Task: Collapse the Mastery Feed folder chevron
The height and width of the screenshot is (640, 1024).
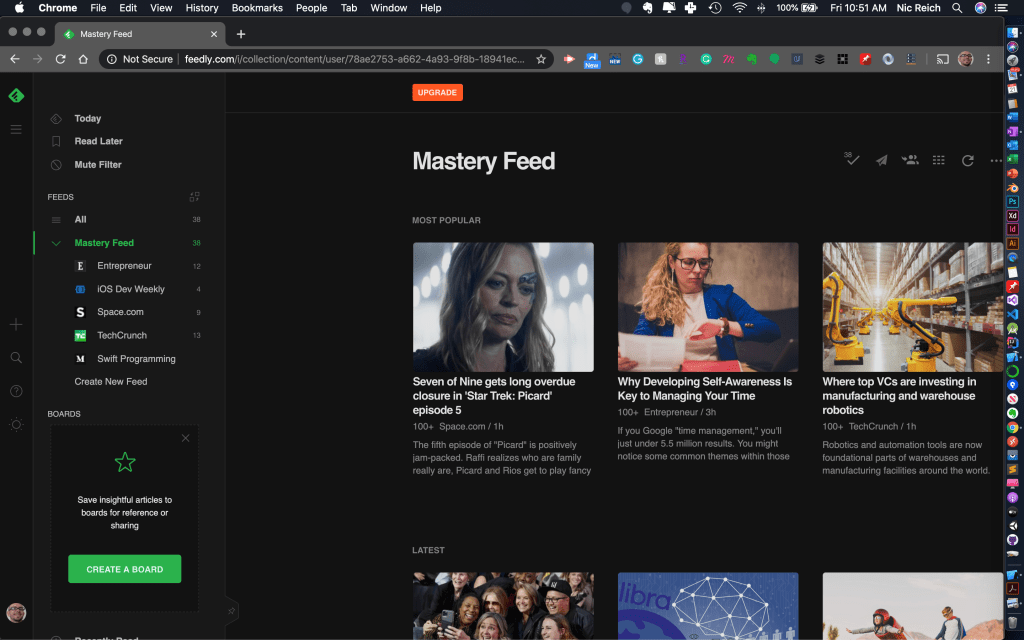Action: [x=56, y=243]
